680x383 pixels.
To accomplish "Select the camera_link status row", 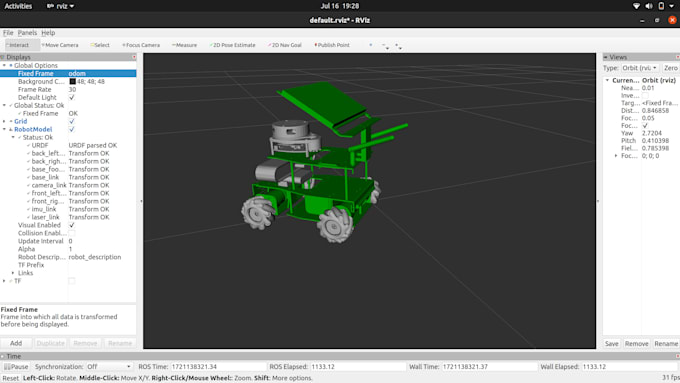I will pyautogui.click(x=68, y=185).
